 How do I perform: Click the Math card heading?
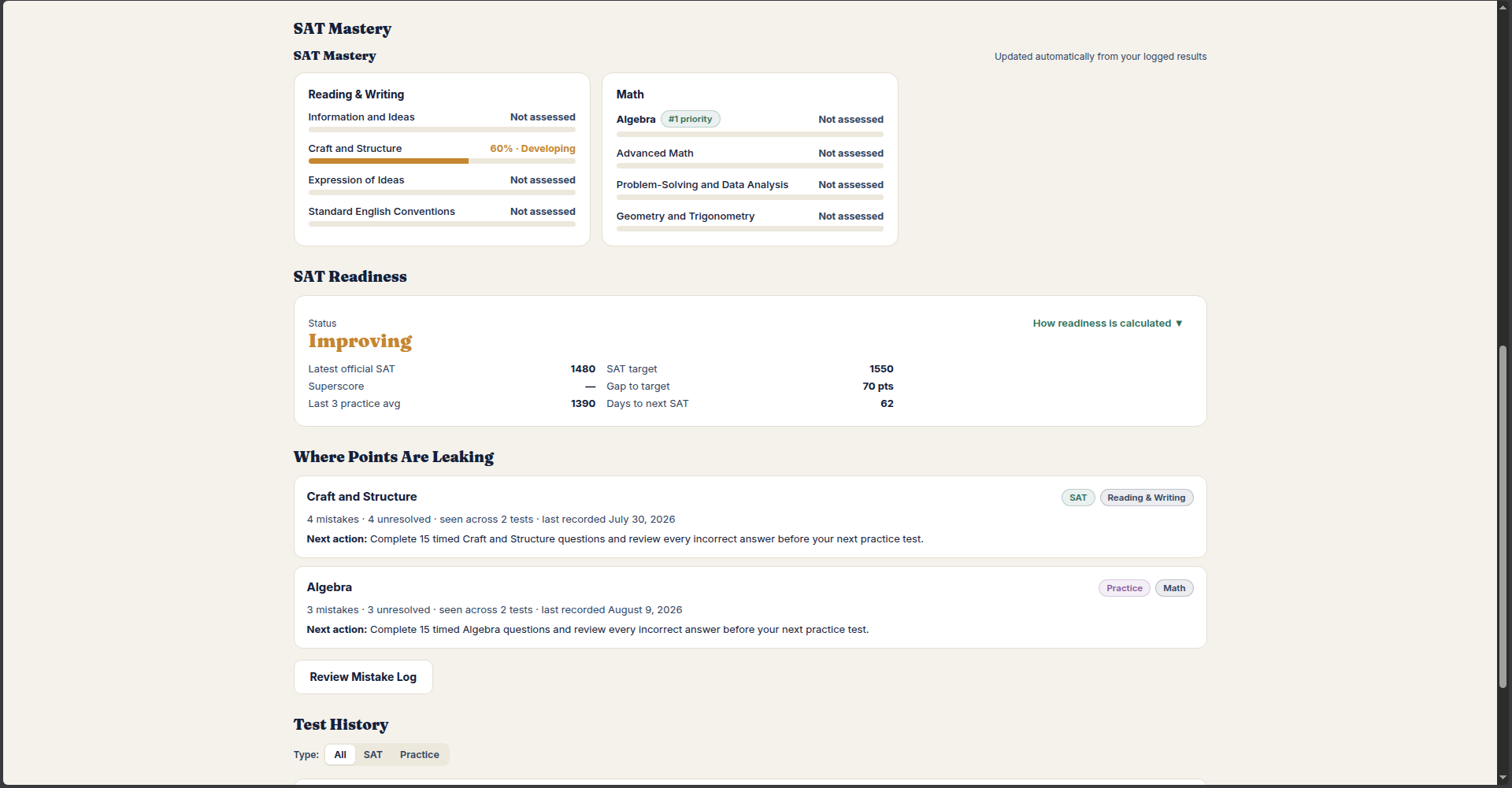coord(630,94)
